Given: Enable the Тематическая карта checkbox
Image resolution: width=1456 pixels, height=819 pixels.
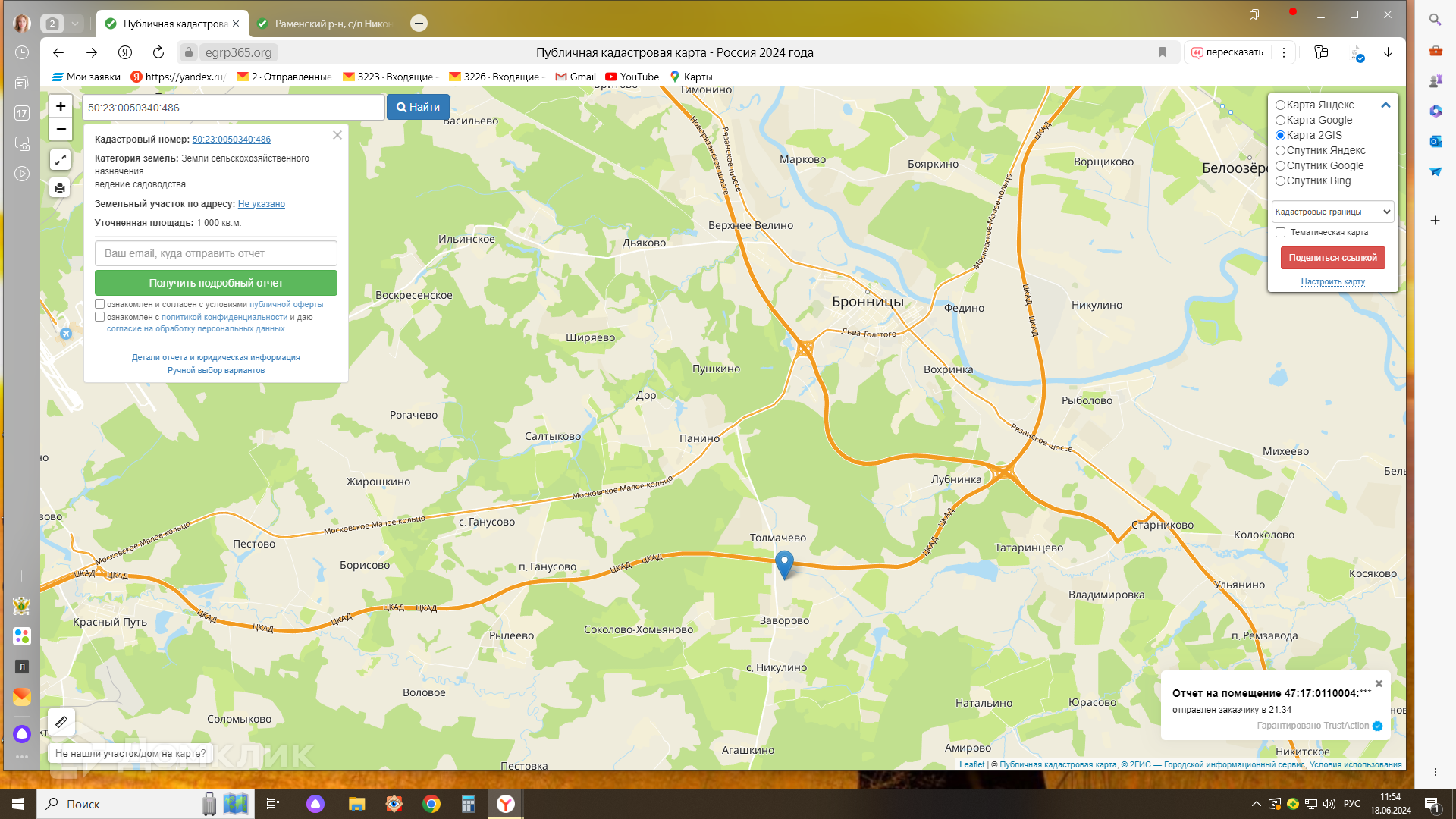Looking at the screenshot, I should [1280, 232].
